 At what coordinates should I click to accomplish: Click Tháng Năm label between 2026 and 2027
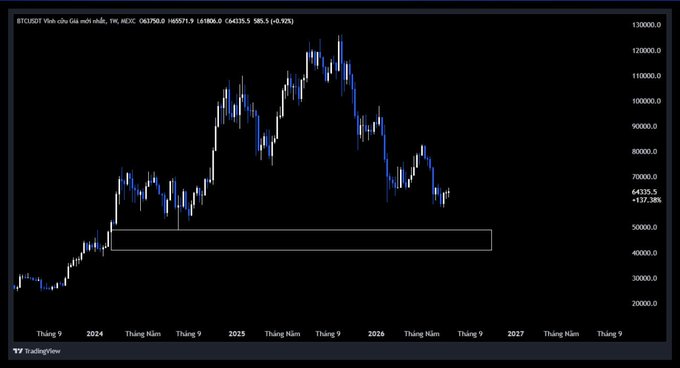[422, 334]
